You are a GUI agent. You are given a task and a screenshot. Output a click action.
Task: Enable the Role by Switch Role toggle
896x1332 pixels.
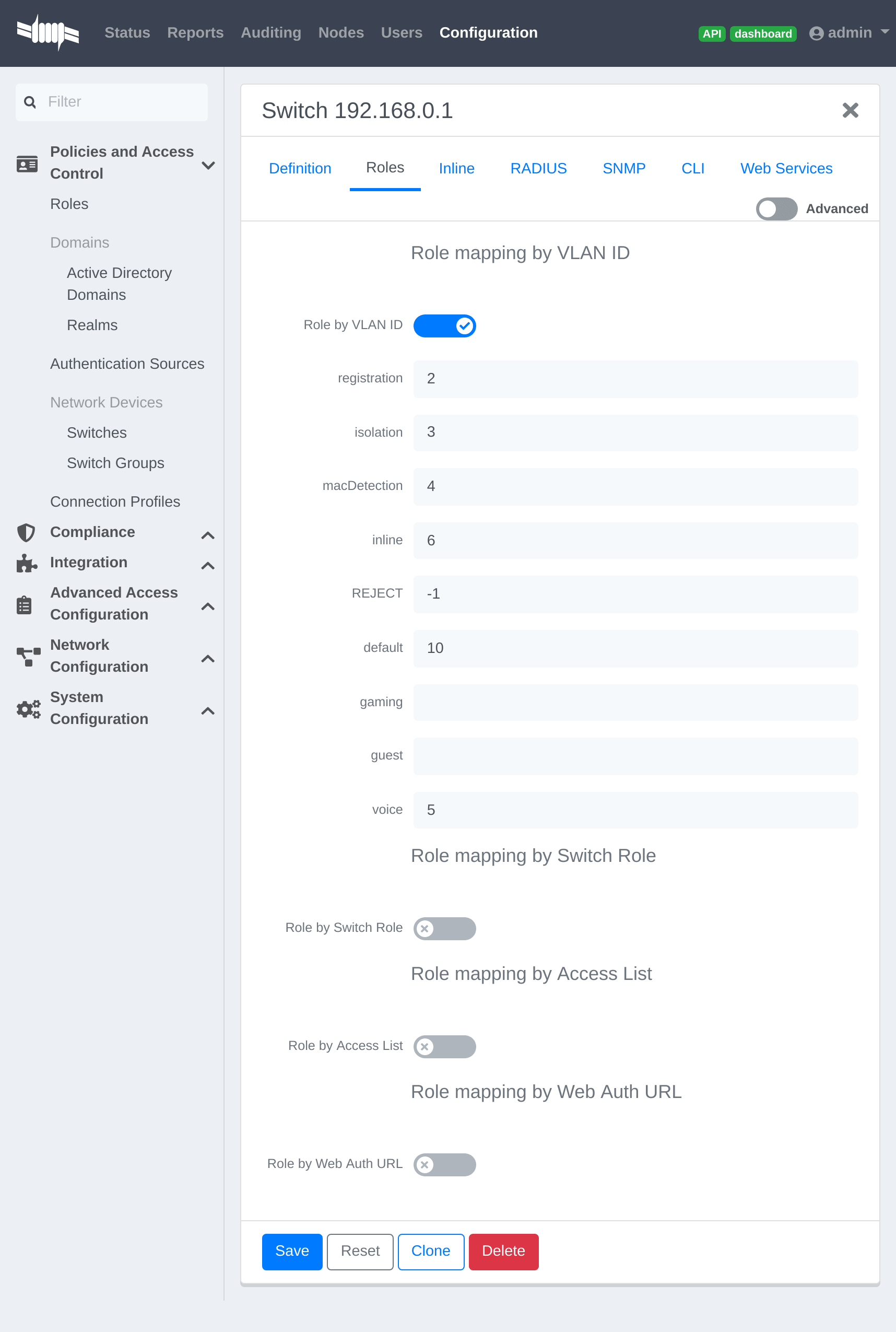(444, 928)
